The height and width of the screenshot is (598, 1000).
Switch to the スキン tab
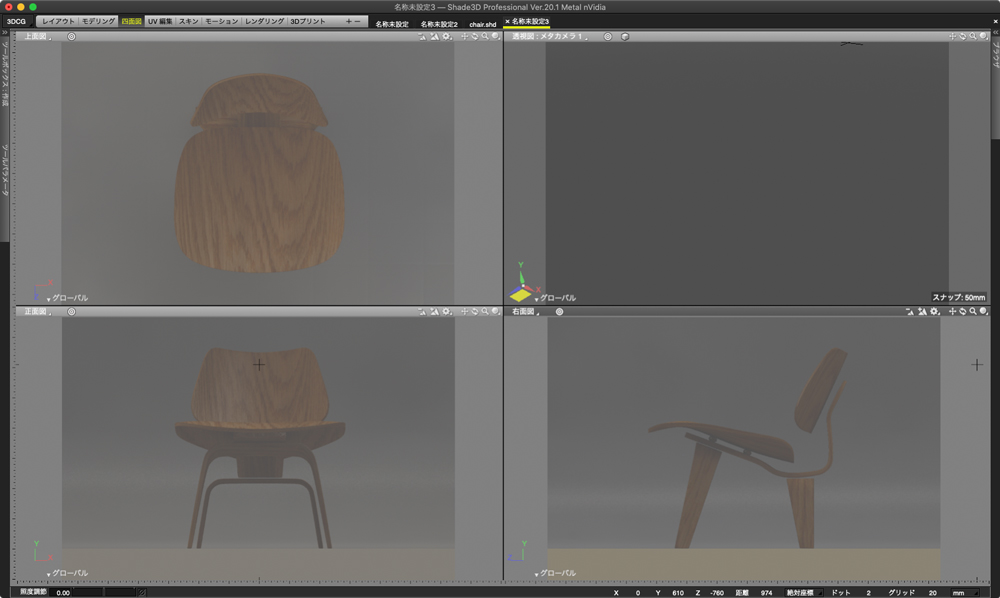pos(188,21)
